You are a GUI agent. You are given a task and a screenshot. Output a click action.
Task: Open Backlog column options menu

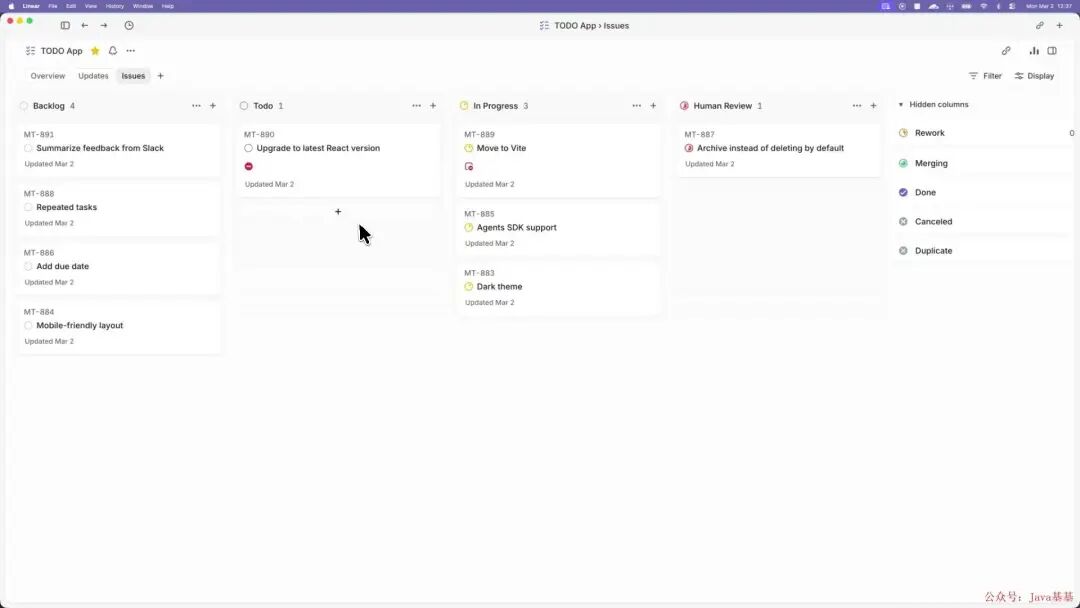pyautogui.click(x=196, y=106)
